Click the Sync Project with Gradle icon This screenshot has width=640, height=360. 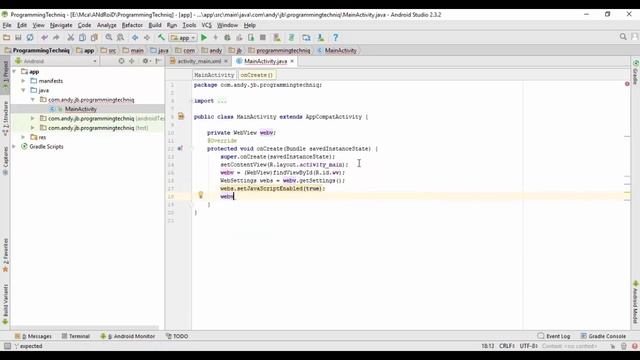tap(291, 38)
